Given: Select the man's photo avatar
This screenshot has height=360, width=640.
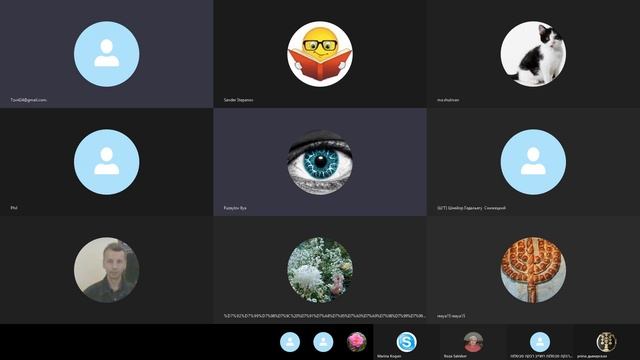Looking at the screenshot, I should tap(107, 270).
